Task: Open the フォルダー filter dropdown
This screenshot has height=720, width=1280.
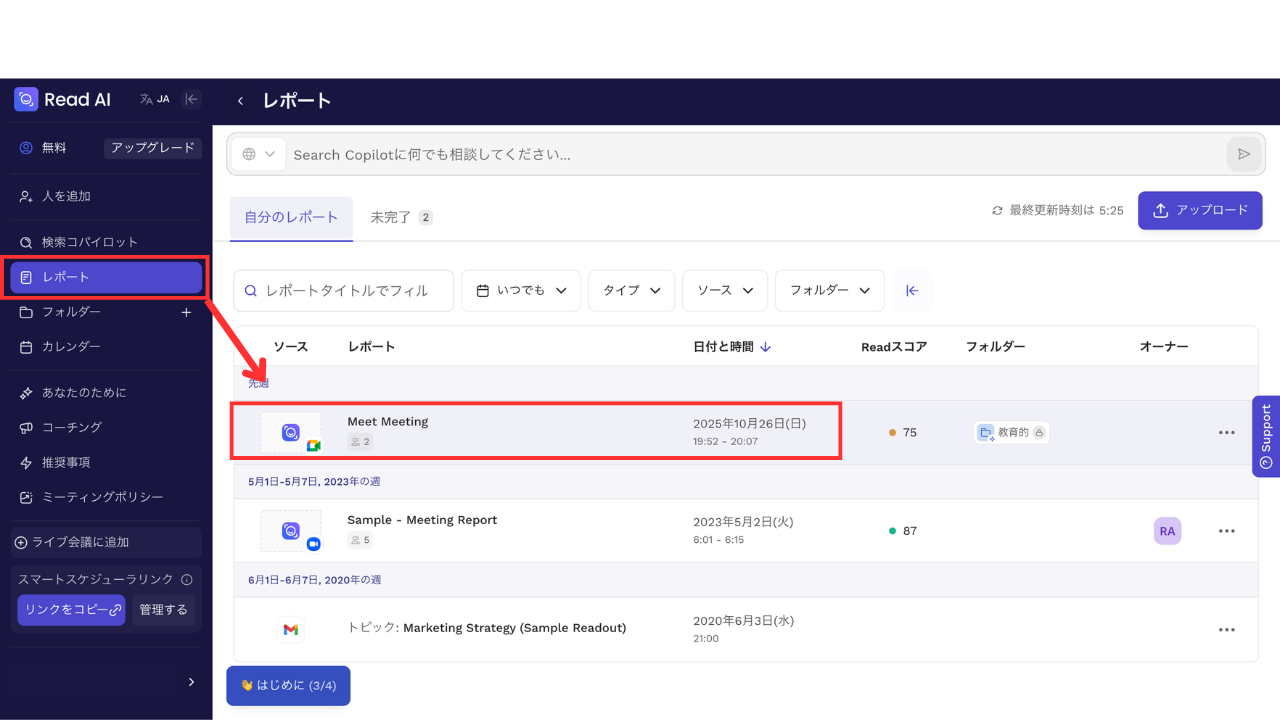Action: point(829,290)
